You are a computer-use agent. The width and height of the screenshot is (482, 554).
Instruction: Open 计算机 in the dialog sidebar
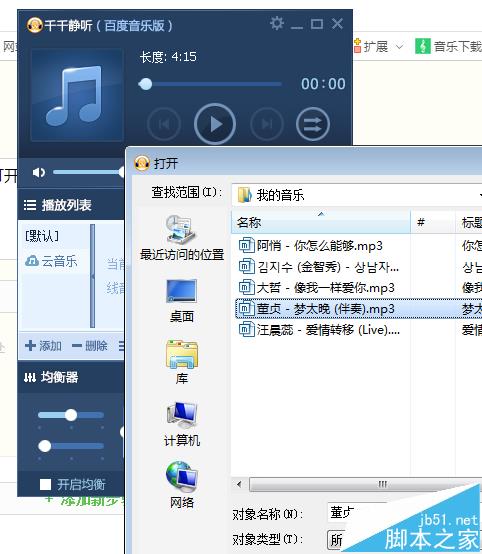point(182,425)
